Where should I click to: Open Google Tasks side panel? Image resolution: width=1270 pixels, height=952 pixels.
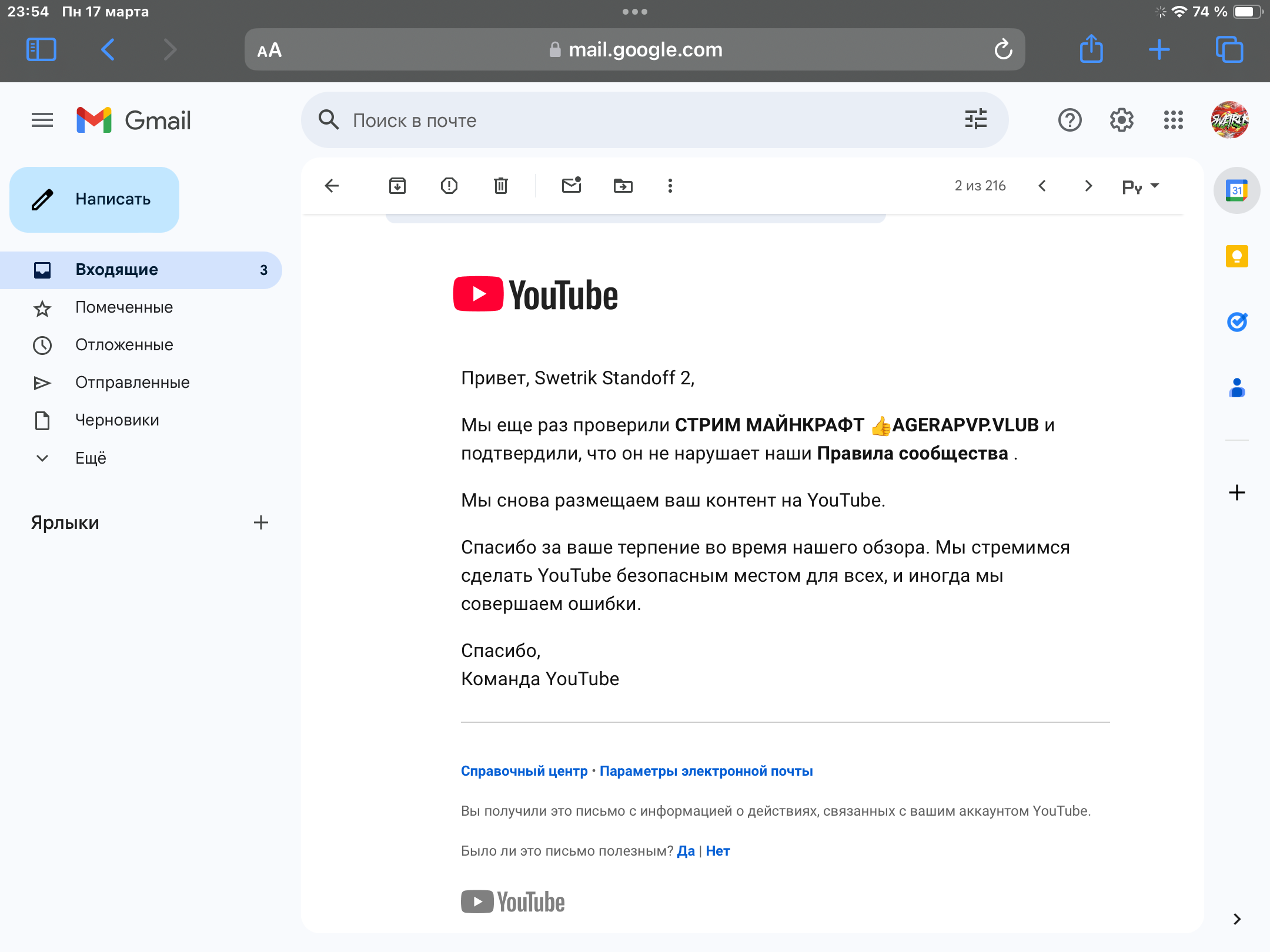[x=1237, y=322]
